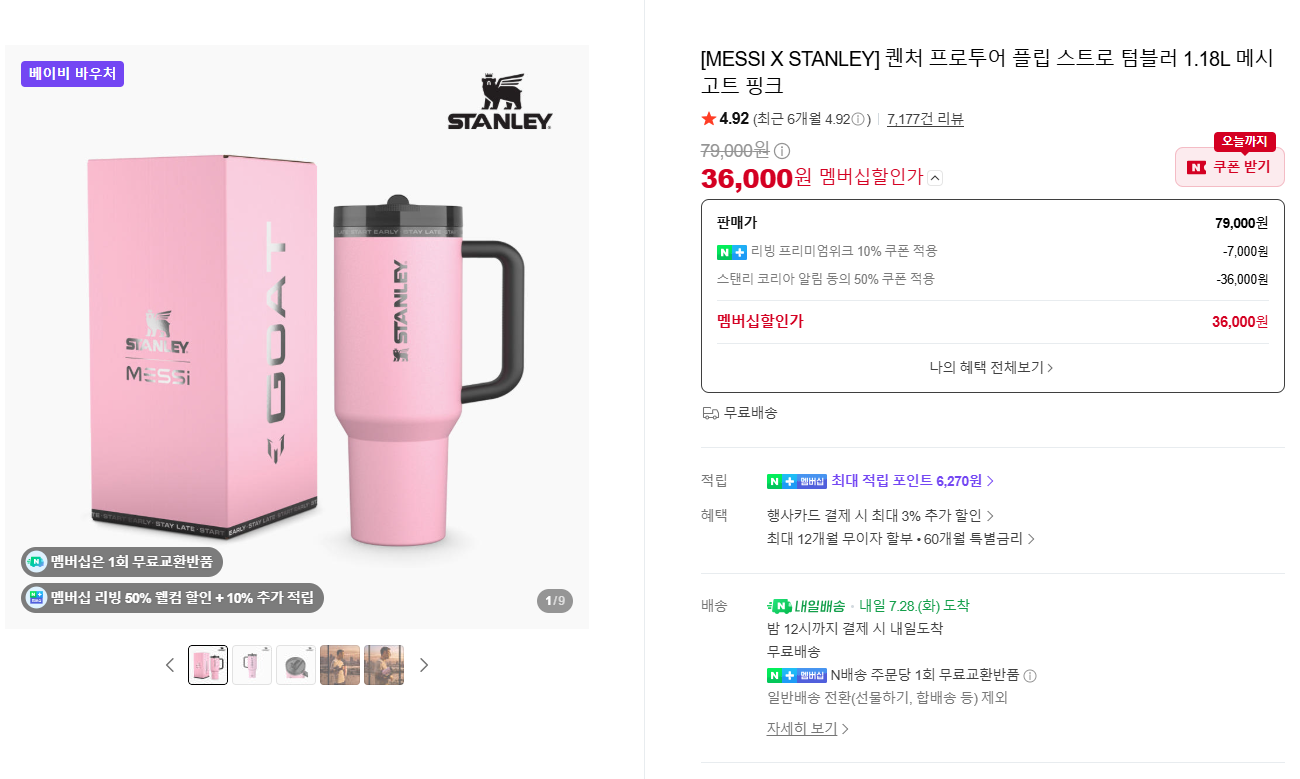Open 최대 12개월 무이자 할부 info

pos(901,539)
